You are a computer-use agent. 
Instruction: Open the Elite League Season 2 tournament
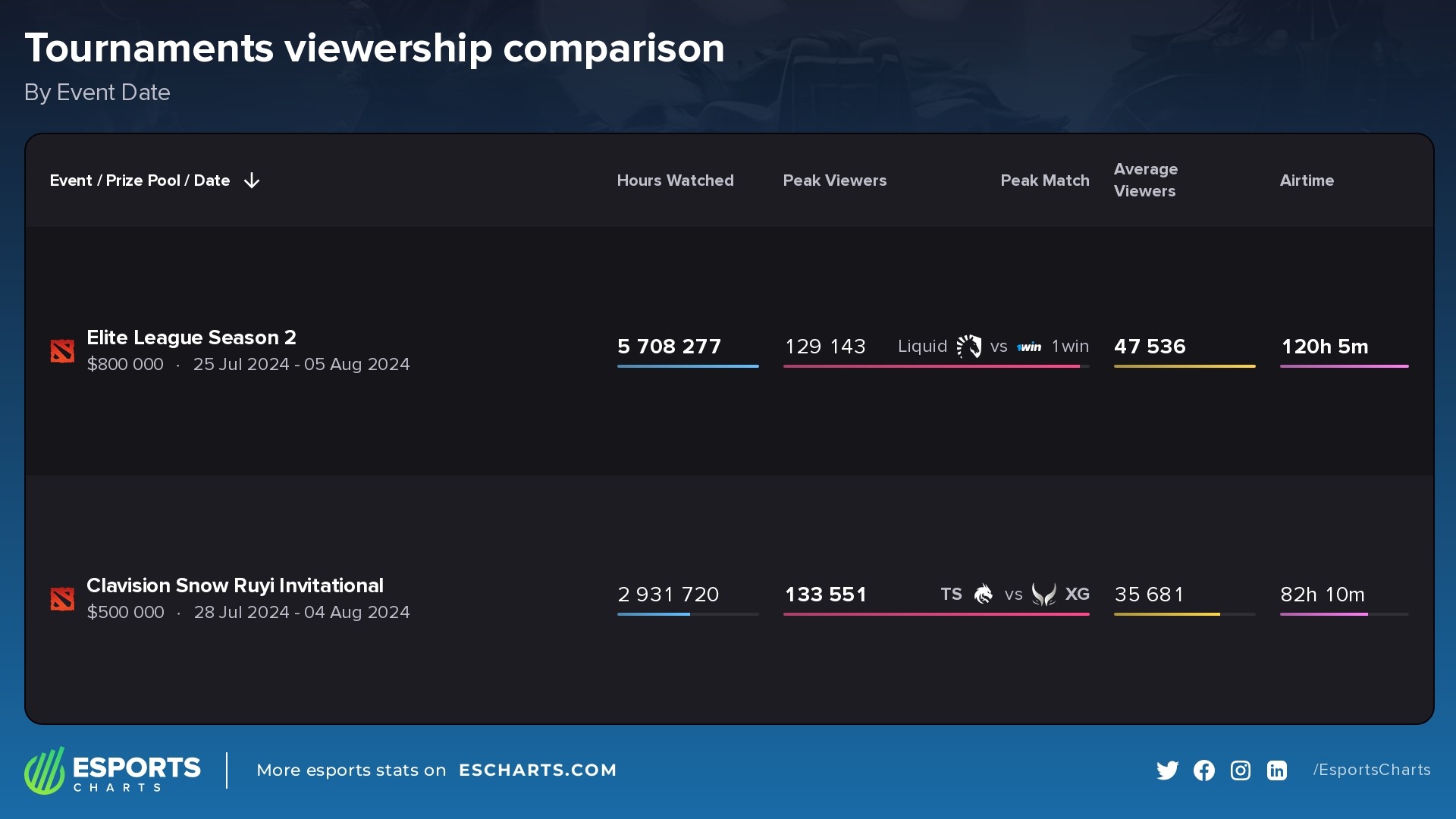(191, 337)
